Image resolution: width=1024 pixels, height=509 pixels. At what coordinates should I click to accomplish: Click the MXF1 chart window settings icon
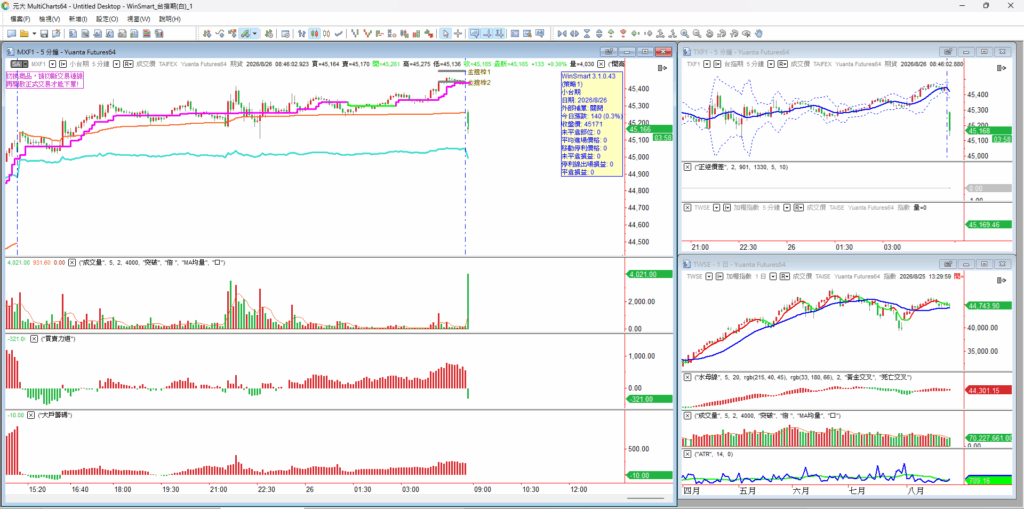click(609, 51)
